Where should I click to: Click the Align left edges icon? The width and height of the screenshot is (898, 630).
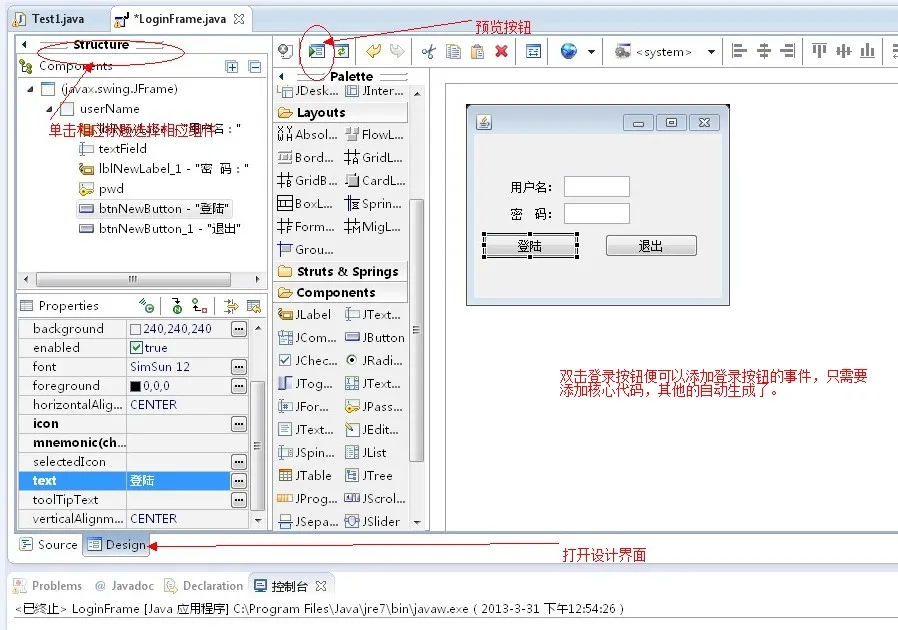pyautogui.click(x=739, y=52)
